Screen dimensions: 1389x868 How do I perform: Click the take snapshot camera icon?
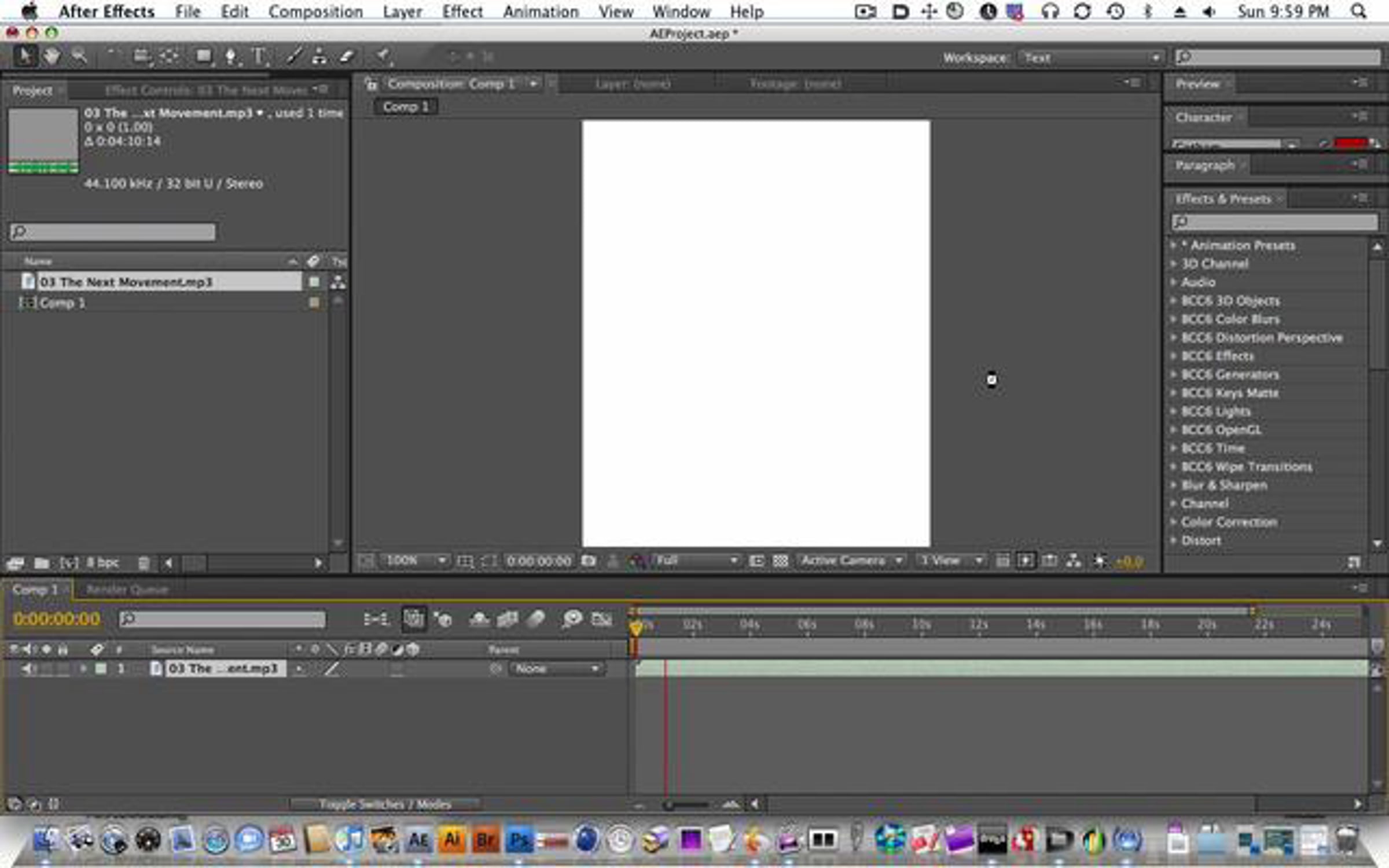[589, 561]
